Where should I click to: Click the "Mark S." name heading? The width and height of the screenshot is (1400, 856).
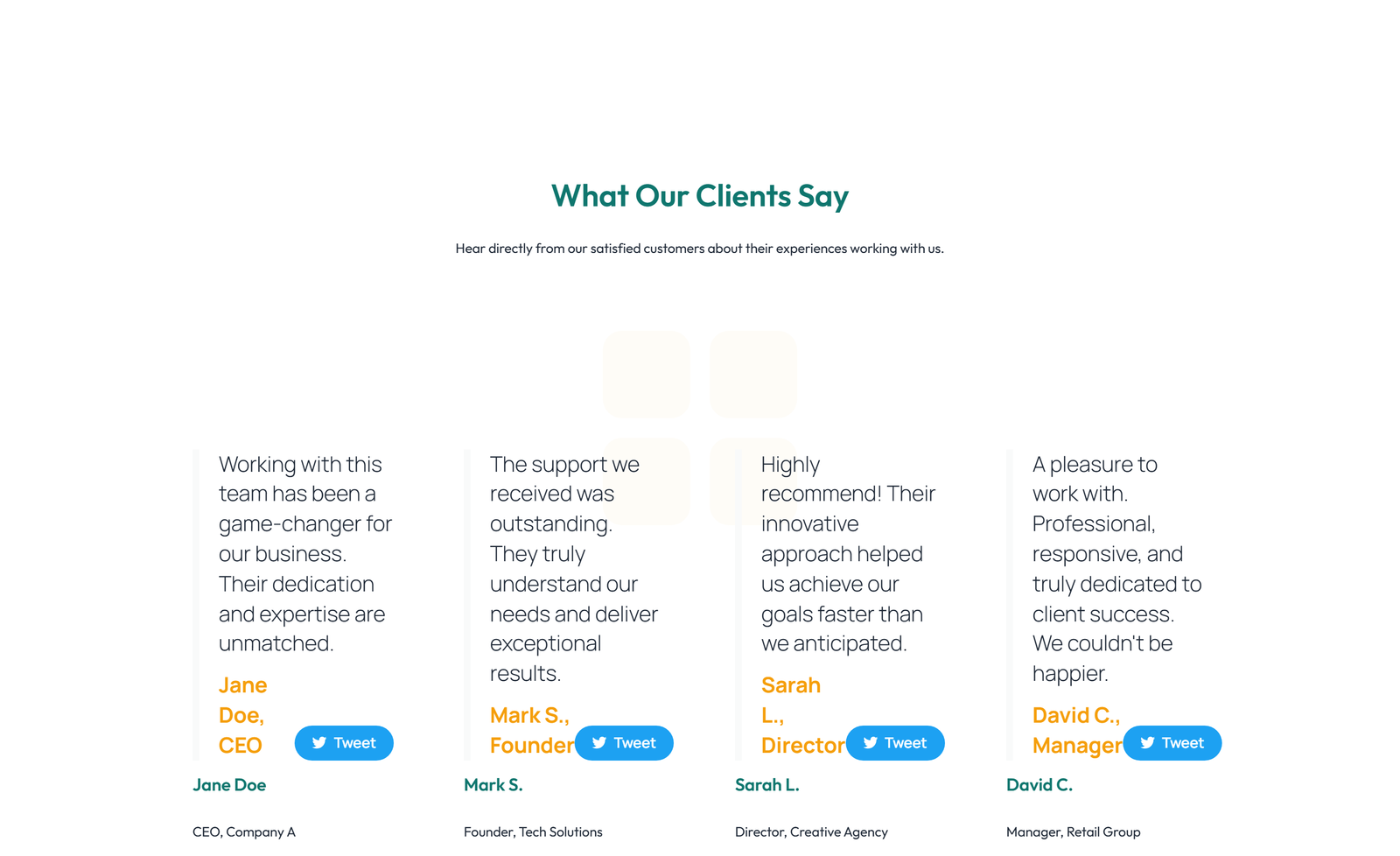click(x=493, y=785)
